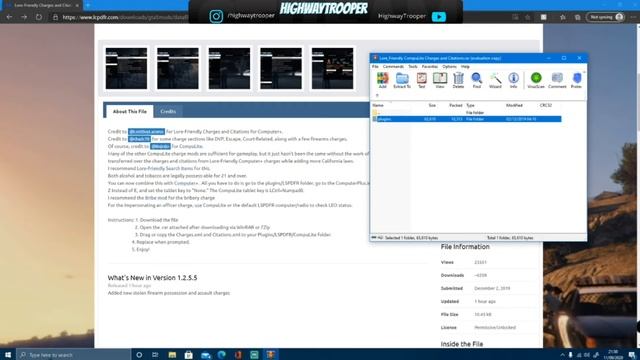Open the Computer+ link in description
640x360 pixels.
(186, 183)
